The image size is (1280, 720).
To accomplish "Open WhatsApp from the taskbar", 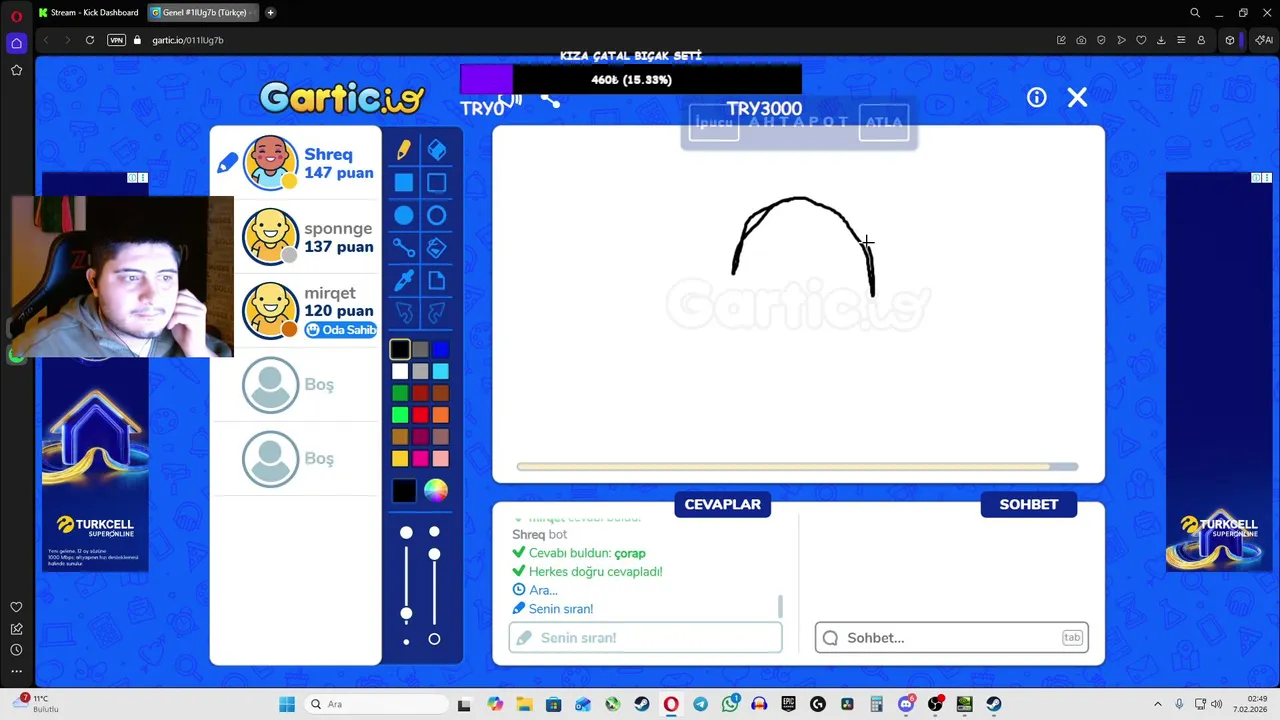I will pos(730,704).
